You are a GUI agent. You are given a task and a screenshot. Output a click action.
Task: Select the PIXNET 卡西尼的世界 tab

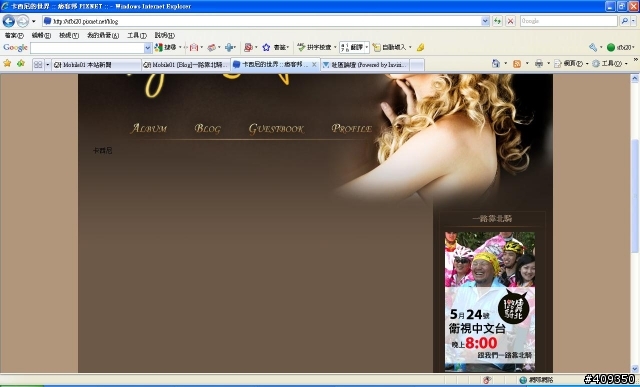[271, 64]
